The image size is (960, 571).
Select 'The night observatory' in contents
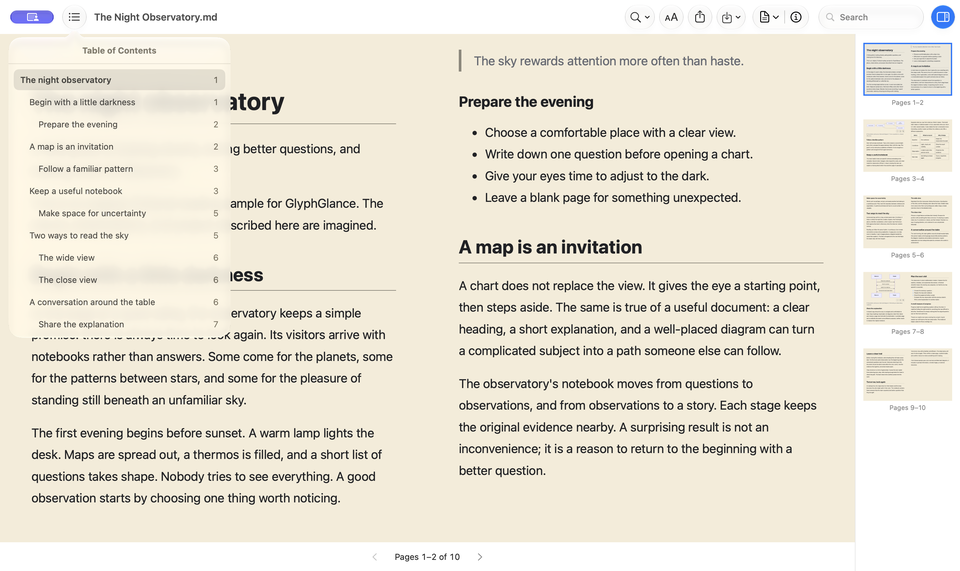119,80
